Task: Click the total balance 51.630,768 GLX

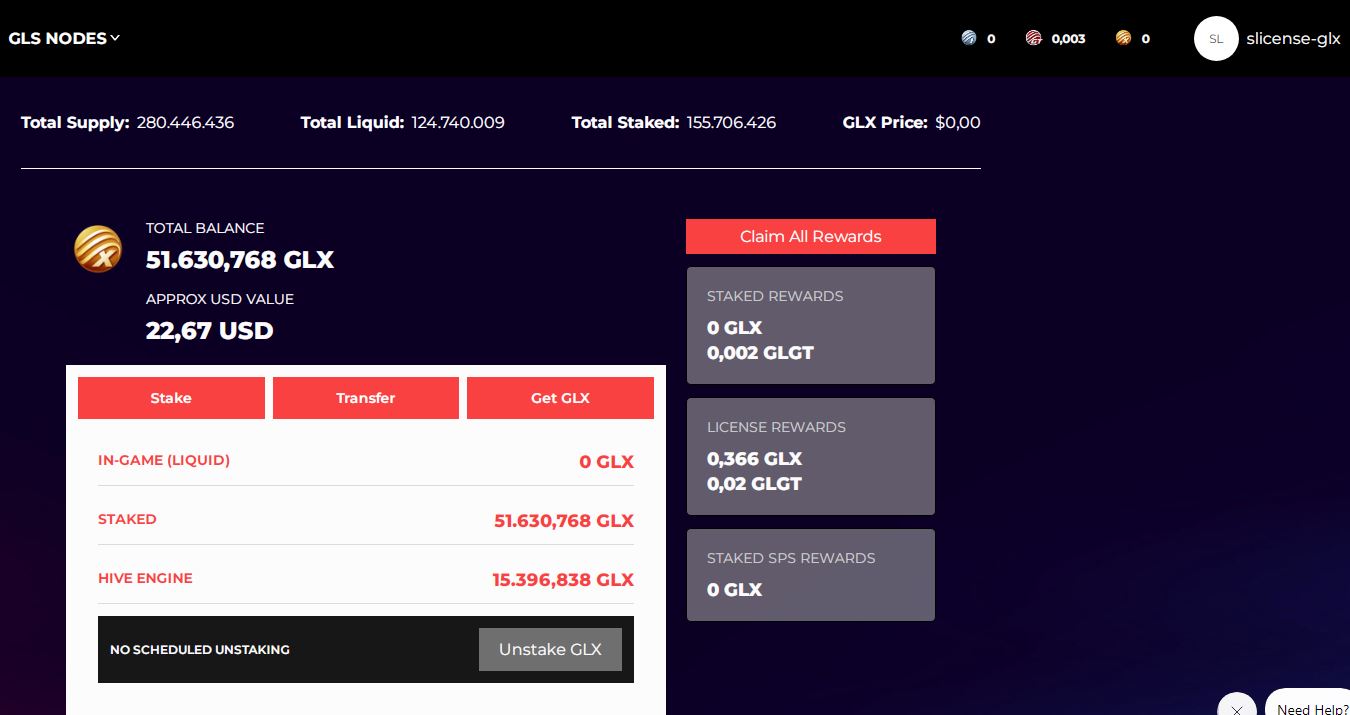Action: click(240, 260)
